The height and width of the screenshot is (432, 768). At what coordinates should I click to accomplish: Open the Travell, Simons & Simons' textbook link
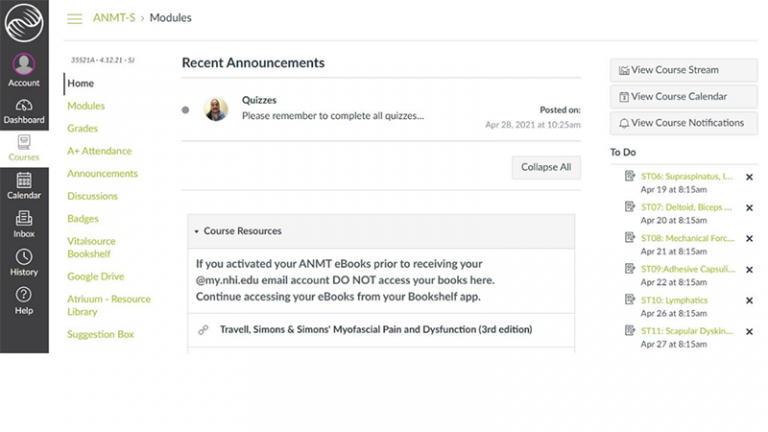coord(363,329)
